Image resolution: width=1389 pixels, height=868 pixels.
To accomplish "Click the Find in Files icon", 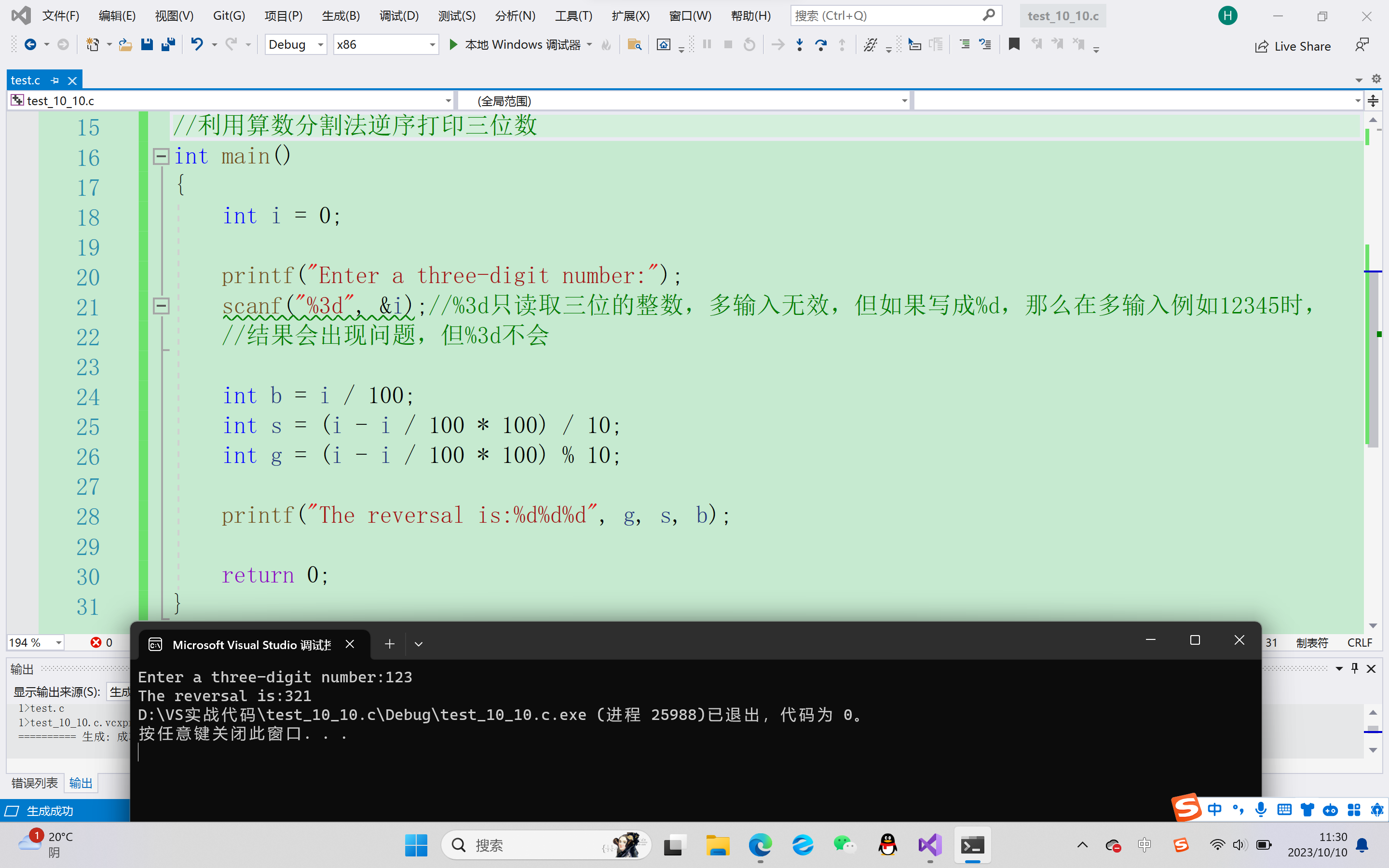I will click(x=634, y=44).
